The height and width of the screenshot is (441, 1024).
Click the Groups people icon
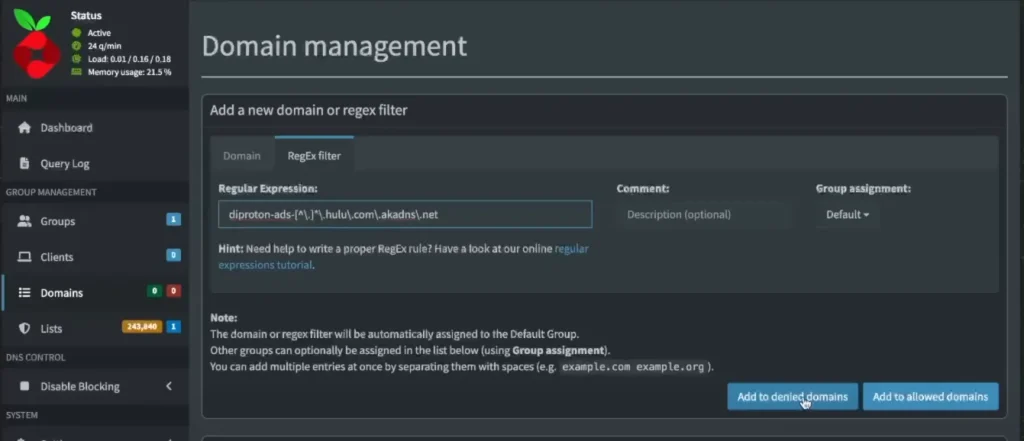(25, 221)
